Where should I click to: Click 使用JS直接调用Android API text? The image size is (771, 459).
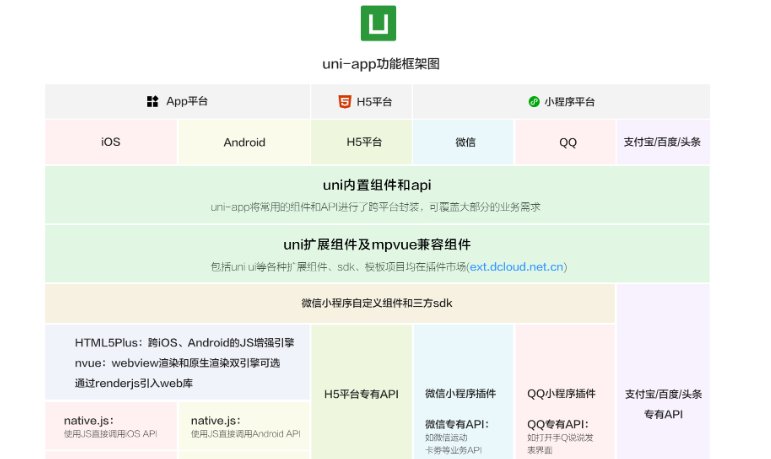tap(245, 434)
